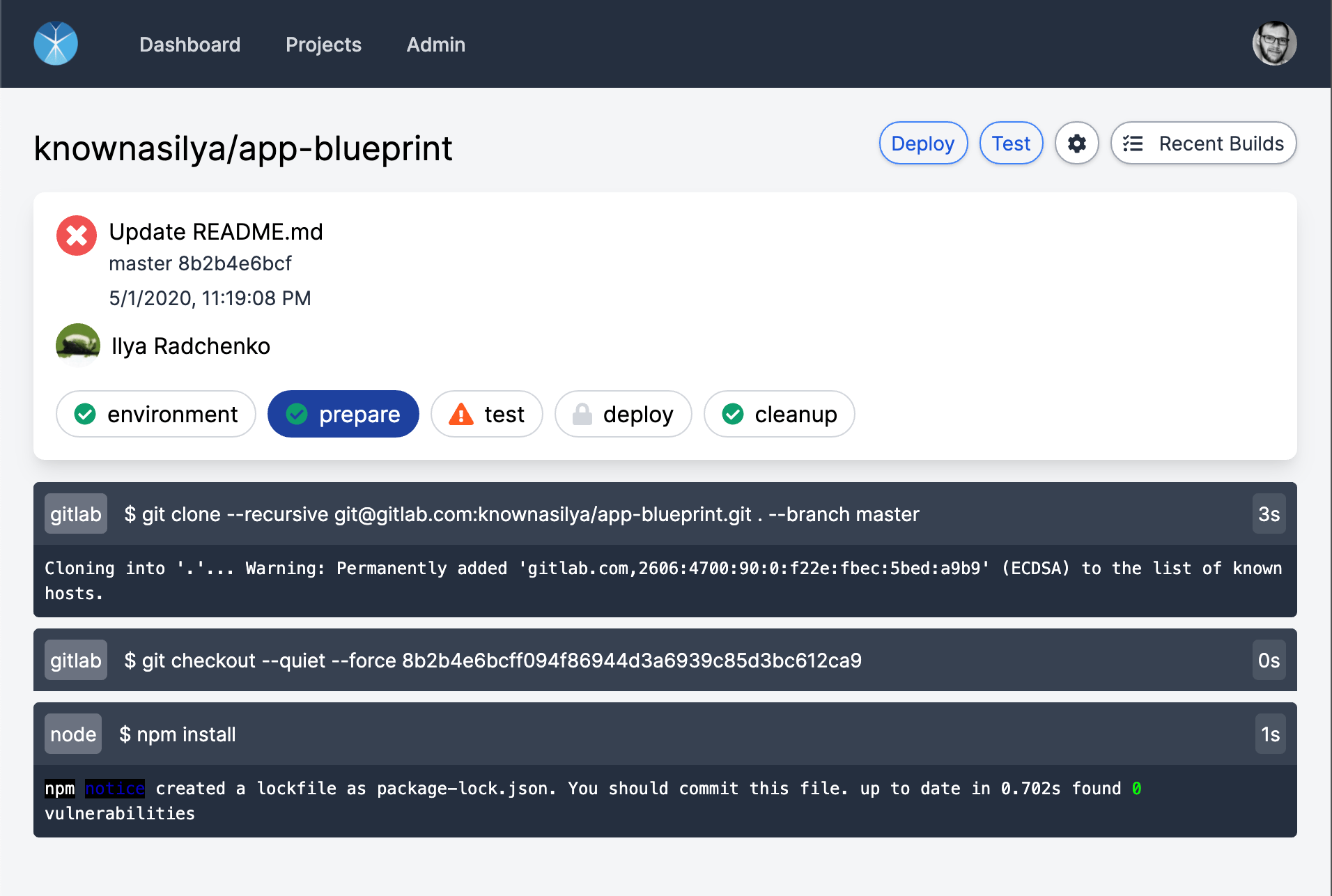The image size is (1332, 896).
Task: Go to the Dashboard page
Action: [189, 45]
